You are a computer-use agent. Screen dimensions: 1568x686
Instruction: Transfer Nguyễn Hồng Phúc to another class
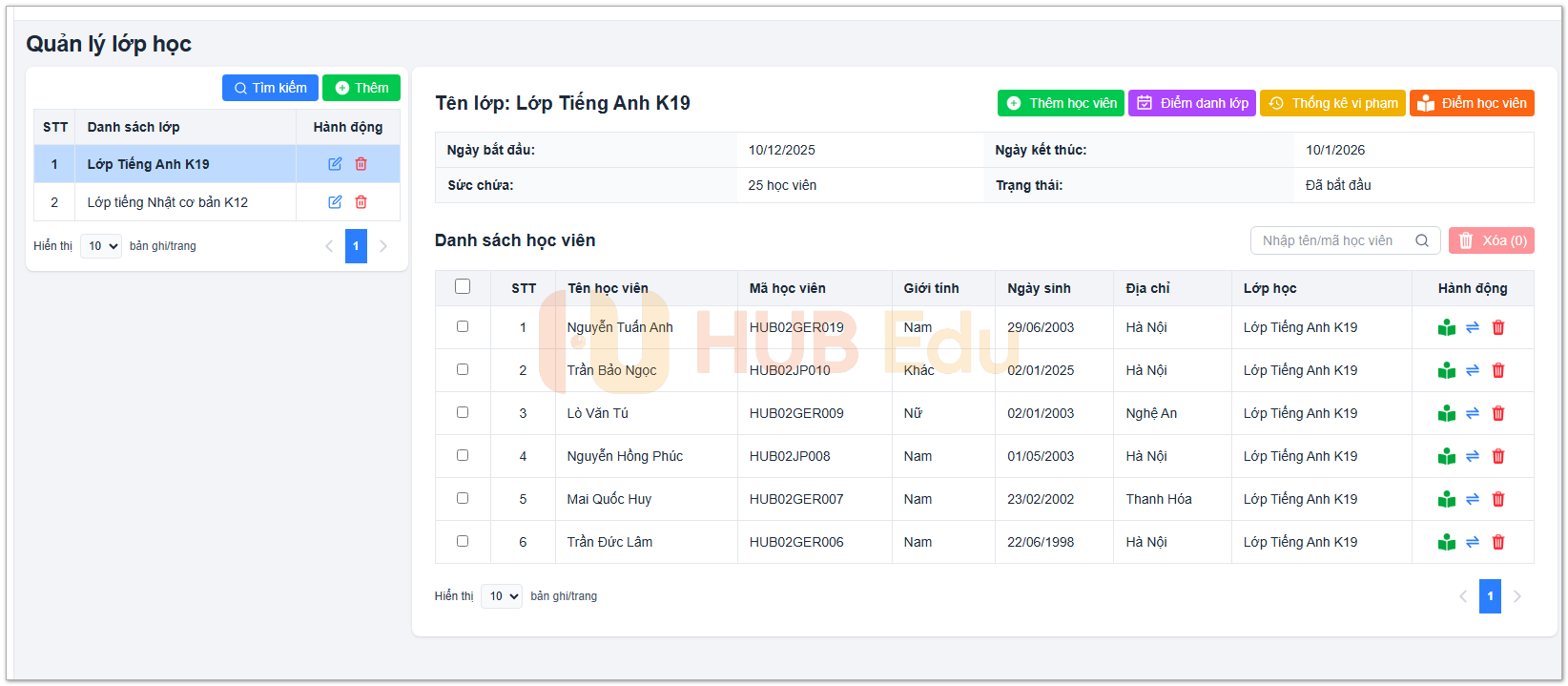1473,456
